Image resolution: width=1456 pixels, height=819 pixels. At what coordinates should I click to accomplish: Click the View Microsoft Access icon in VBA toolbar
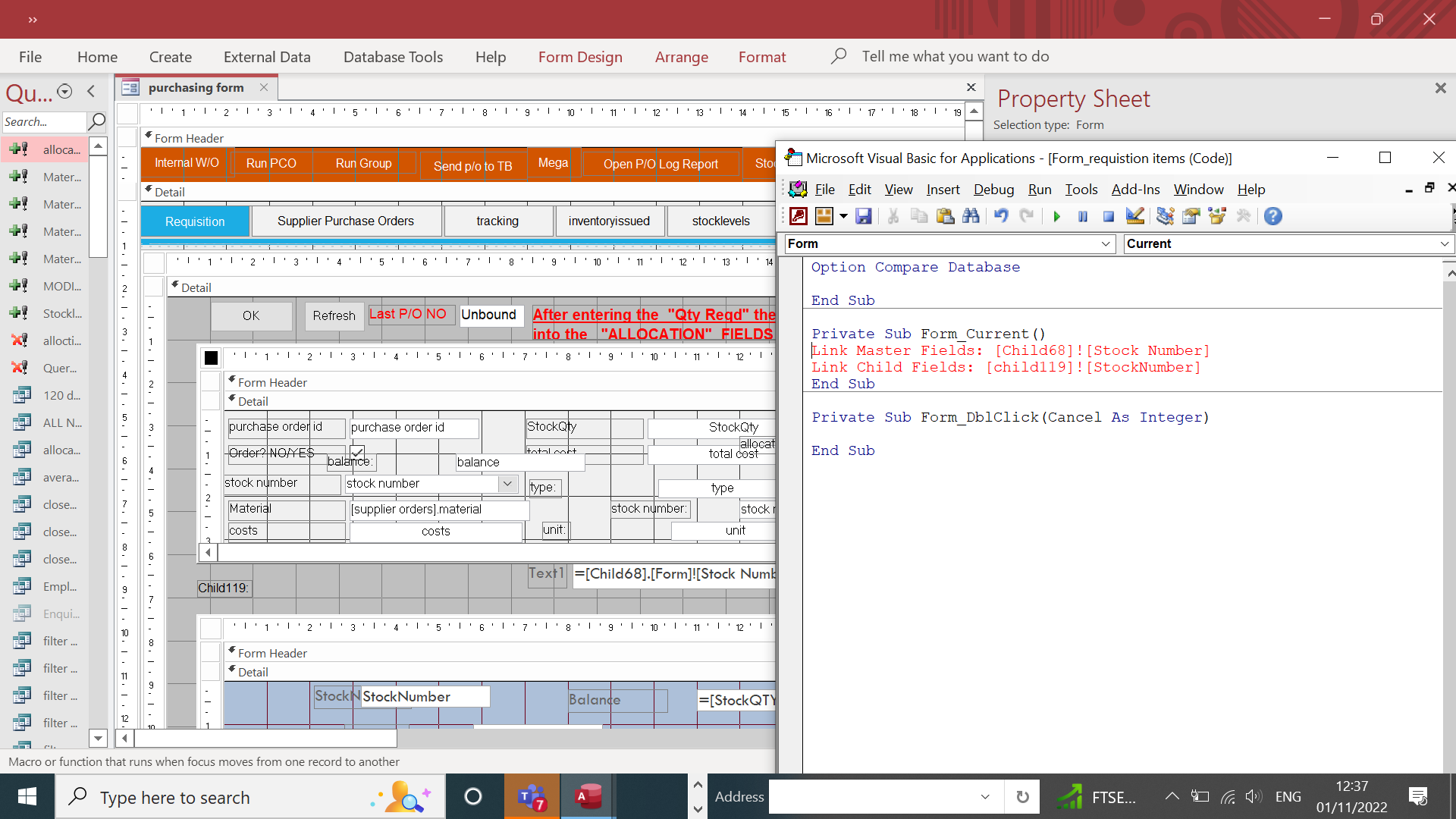coord(799,216)
